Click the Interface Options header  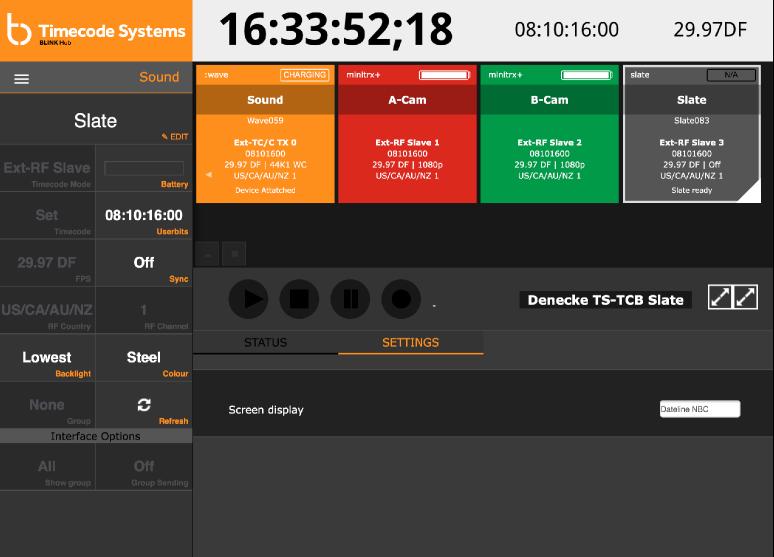click(96, 436)
